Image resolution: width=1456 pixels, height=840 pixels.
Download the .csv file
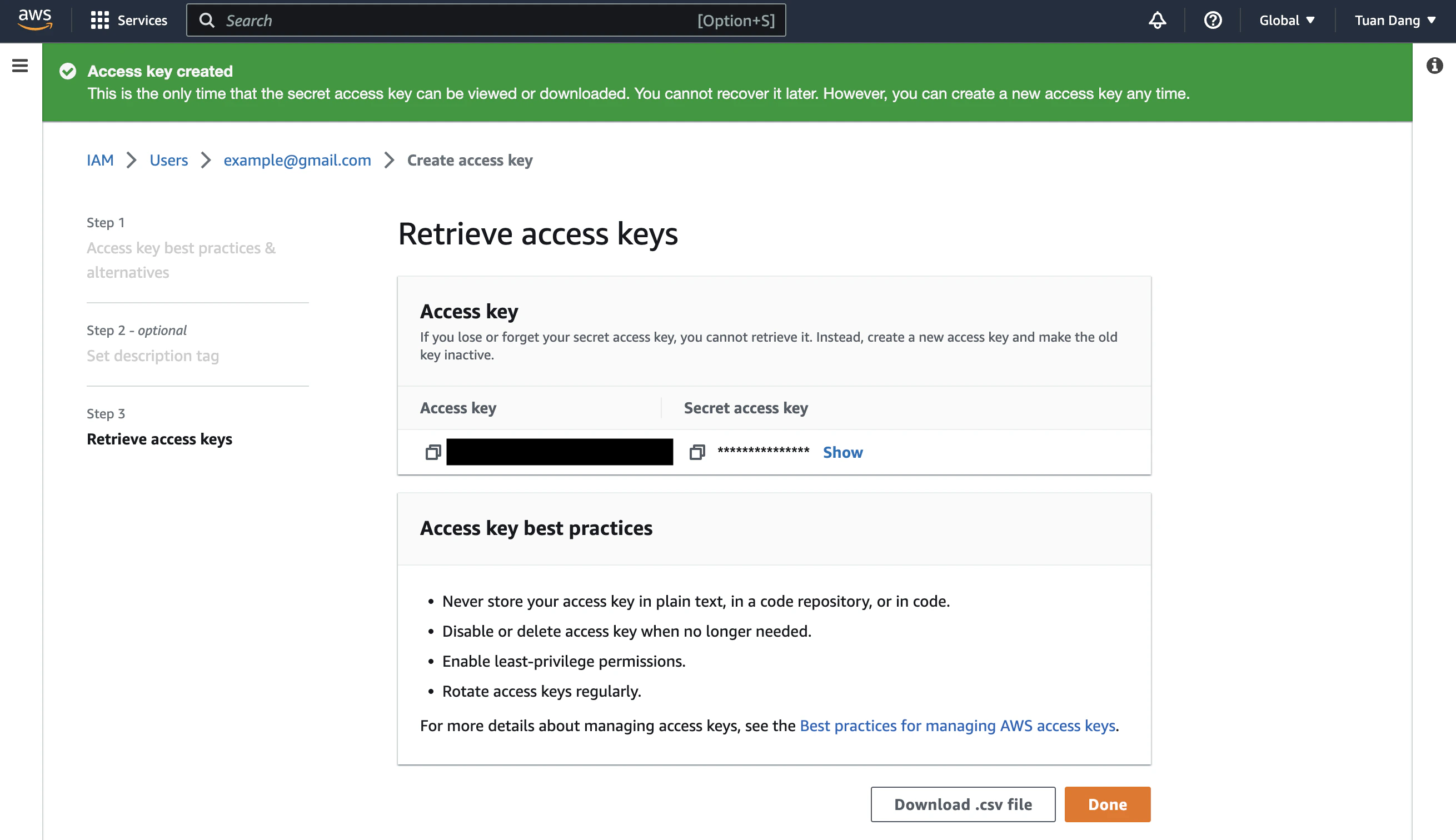(x=963, y=804)
